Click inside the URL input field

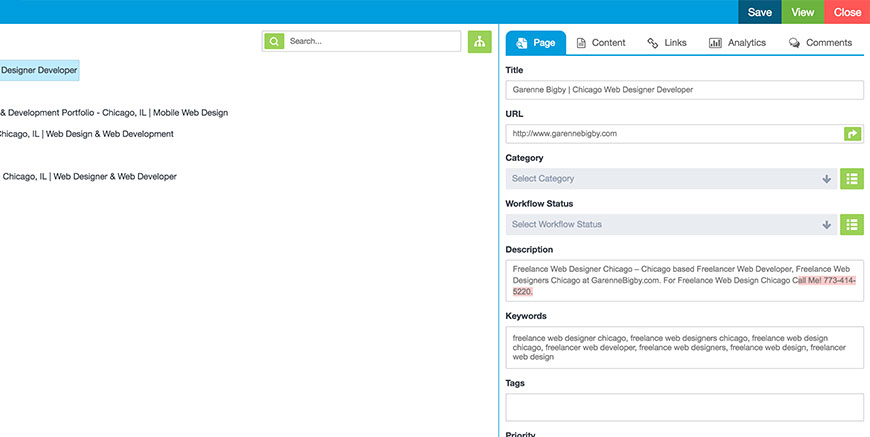(x=672, y=133)
